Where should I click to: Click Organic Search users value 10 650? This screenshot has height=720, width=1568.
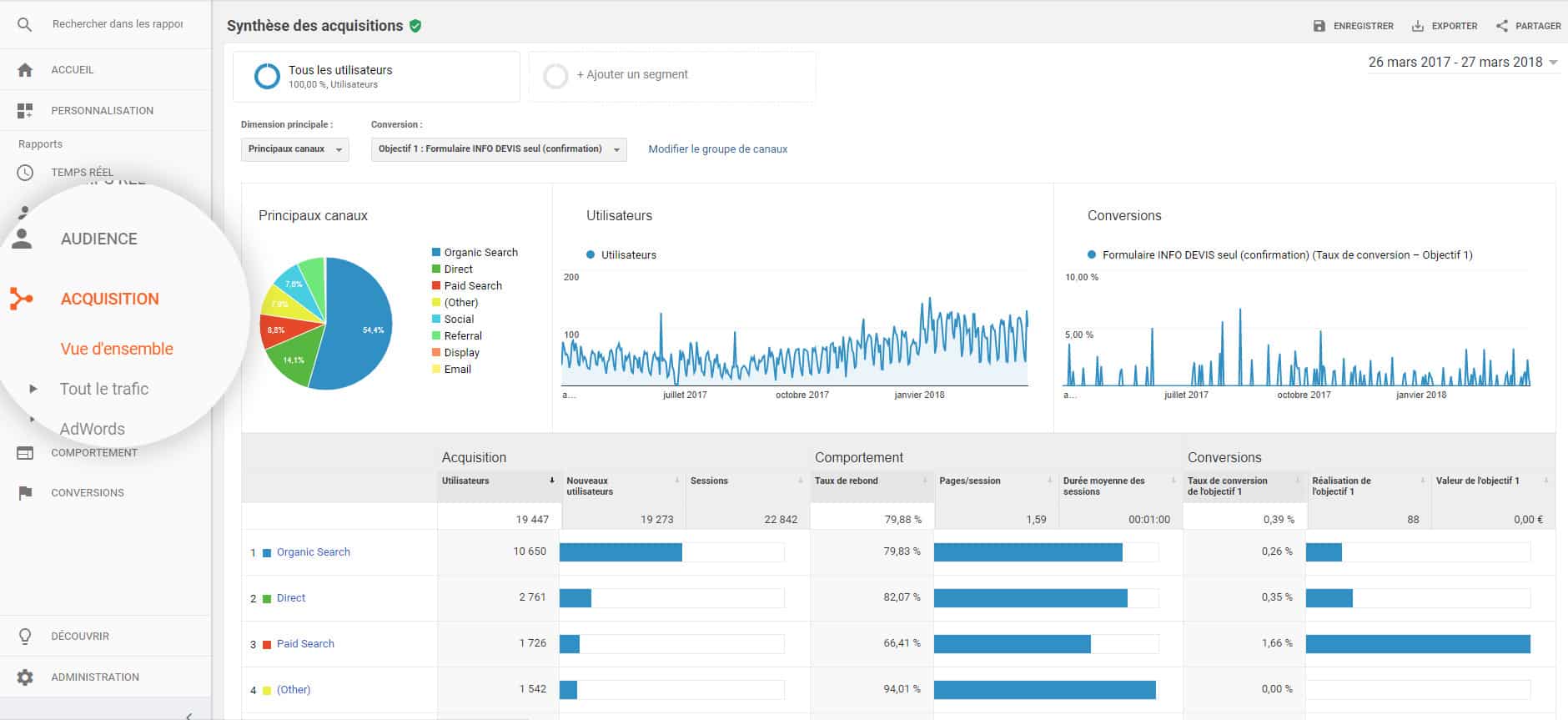point(530,551)
